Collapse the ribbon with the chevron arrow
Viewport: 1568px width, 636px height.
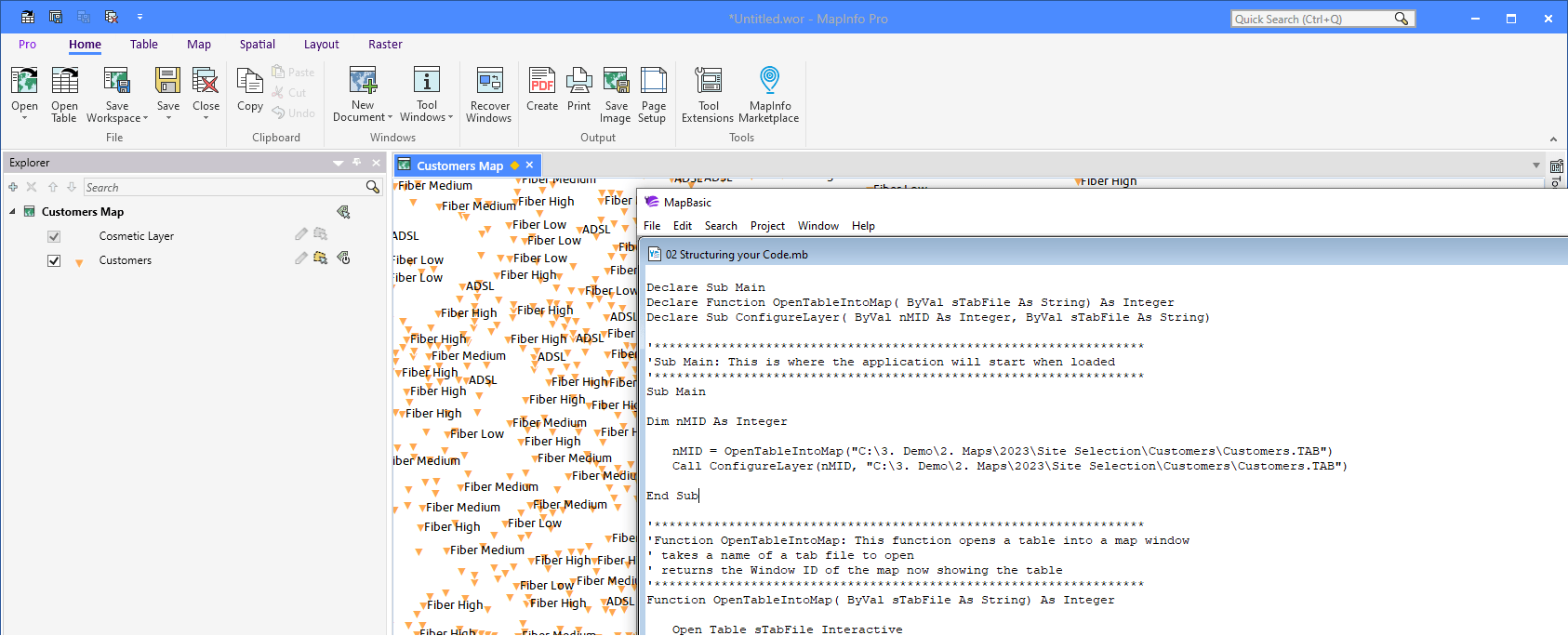point(1553,139)
